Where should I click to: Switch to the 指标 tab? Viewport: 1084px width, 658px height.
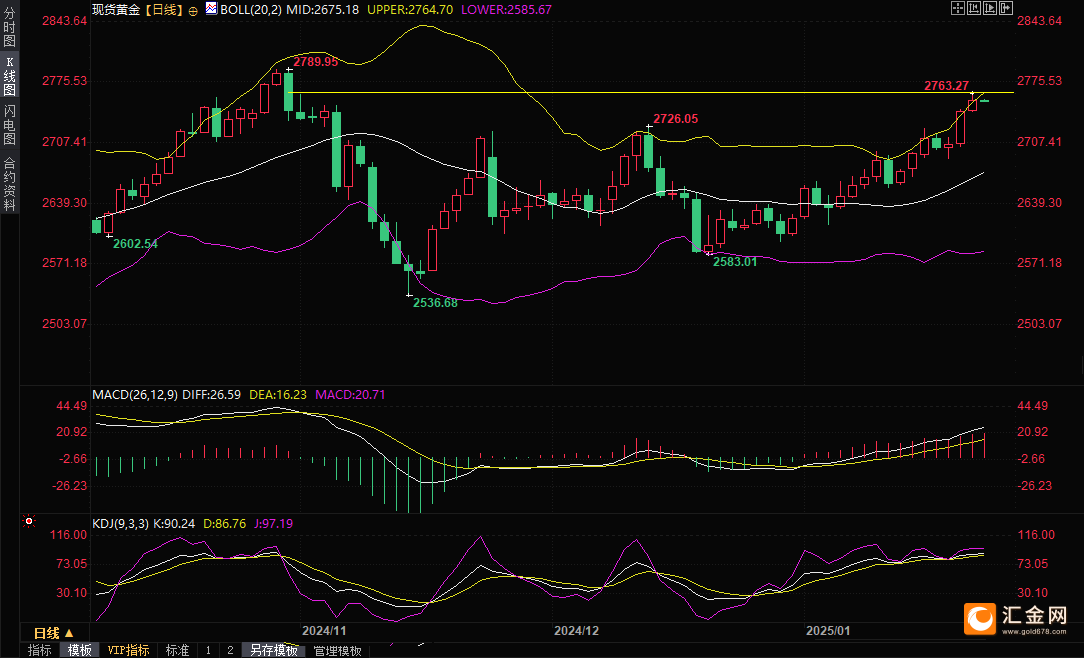click(39, 650)
